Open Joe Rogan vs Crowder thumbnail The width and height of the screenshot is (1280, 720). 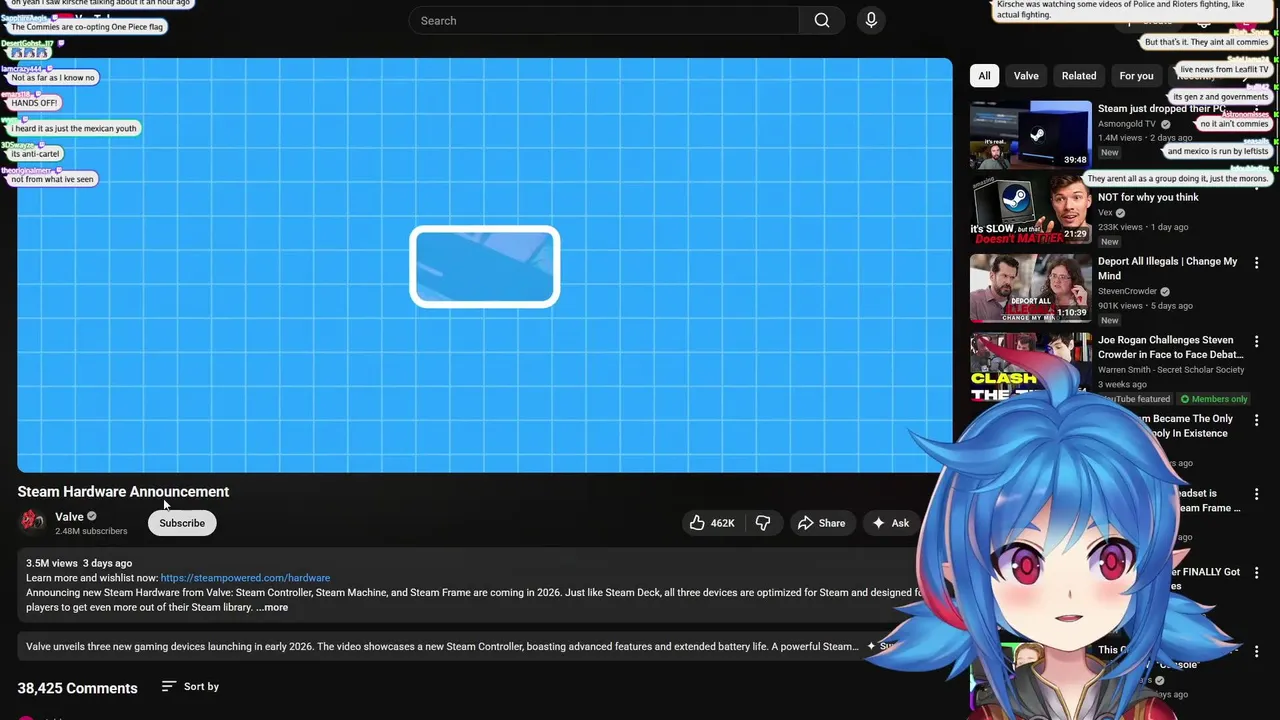pyautogui.click(x=1031, y=367)
